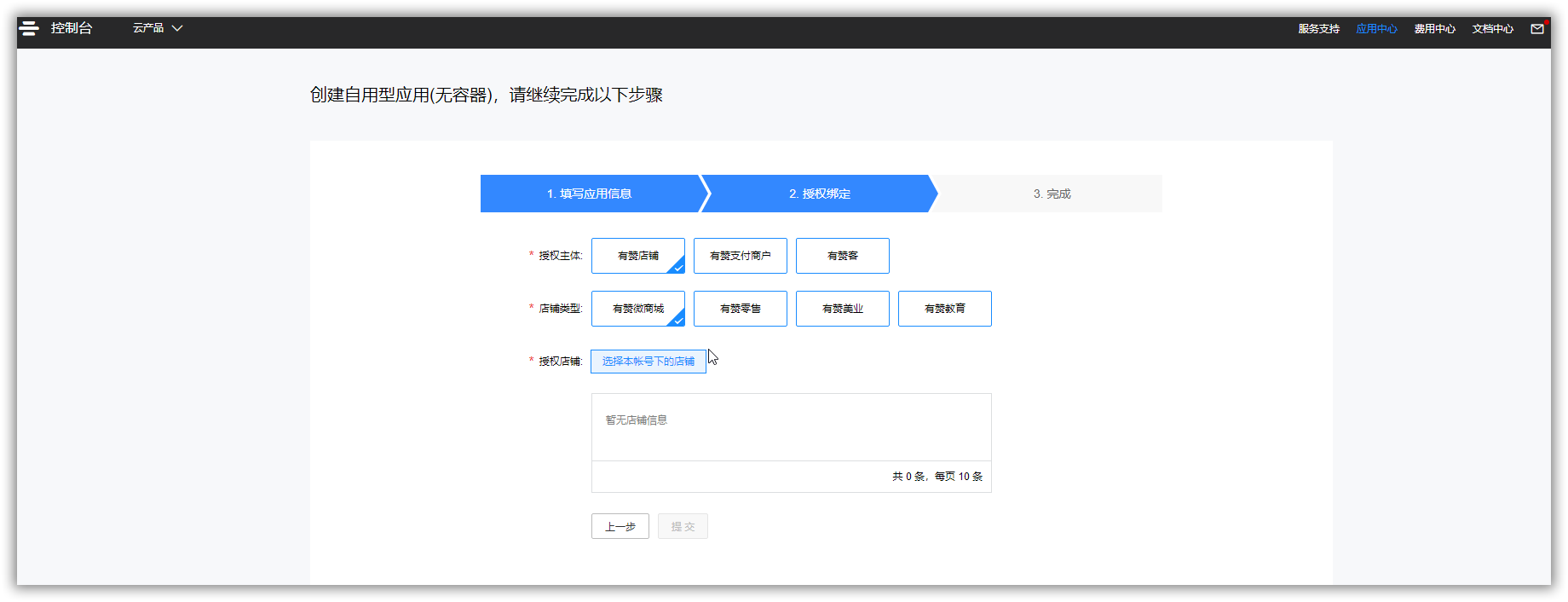Choose 有赞微商城 as 店铺类型
The image size is (1568, 602).
click(x=638, y=309)
